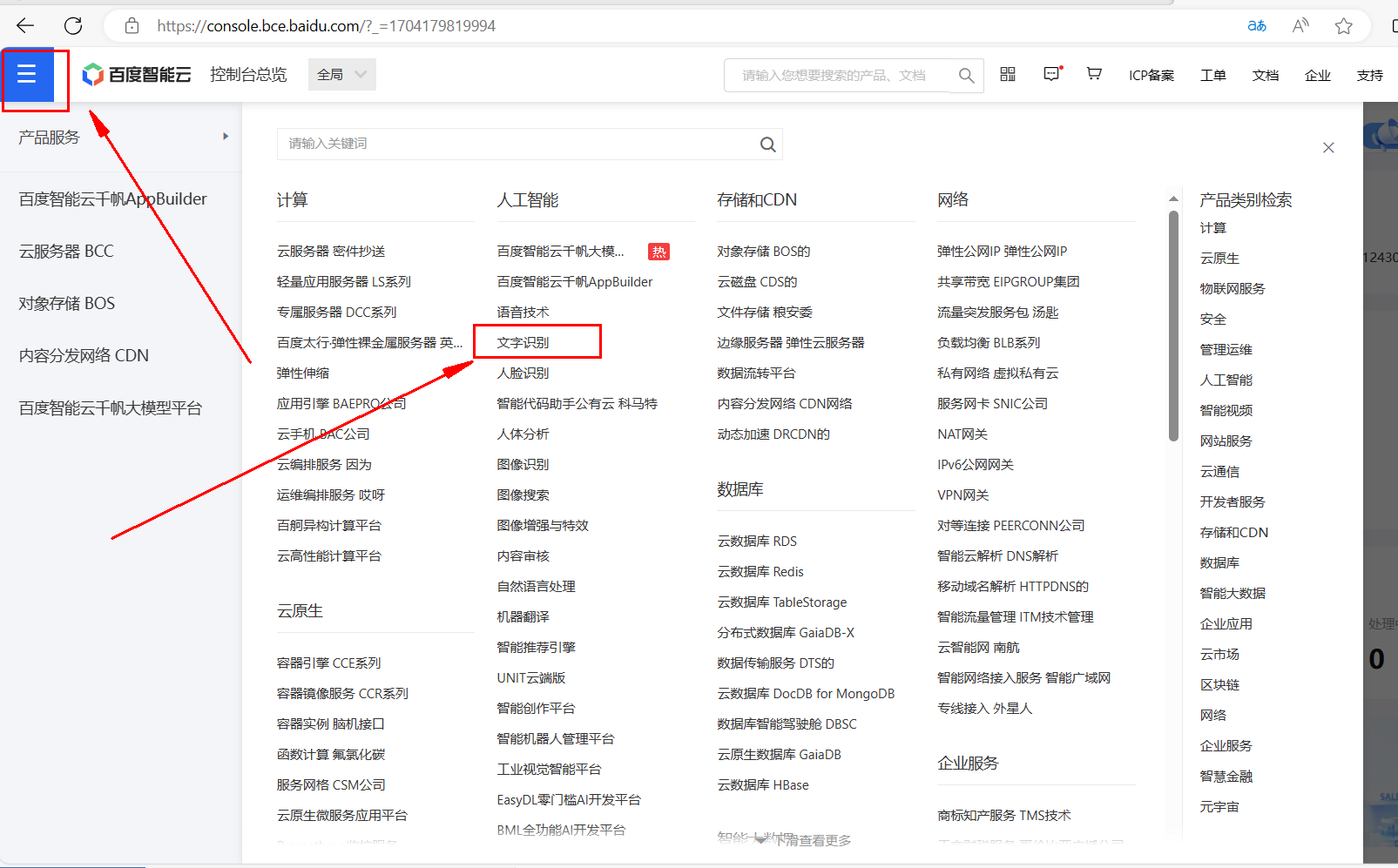Reload the page with the refresh icon

click(x=73, y=26)
